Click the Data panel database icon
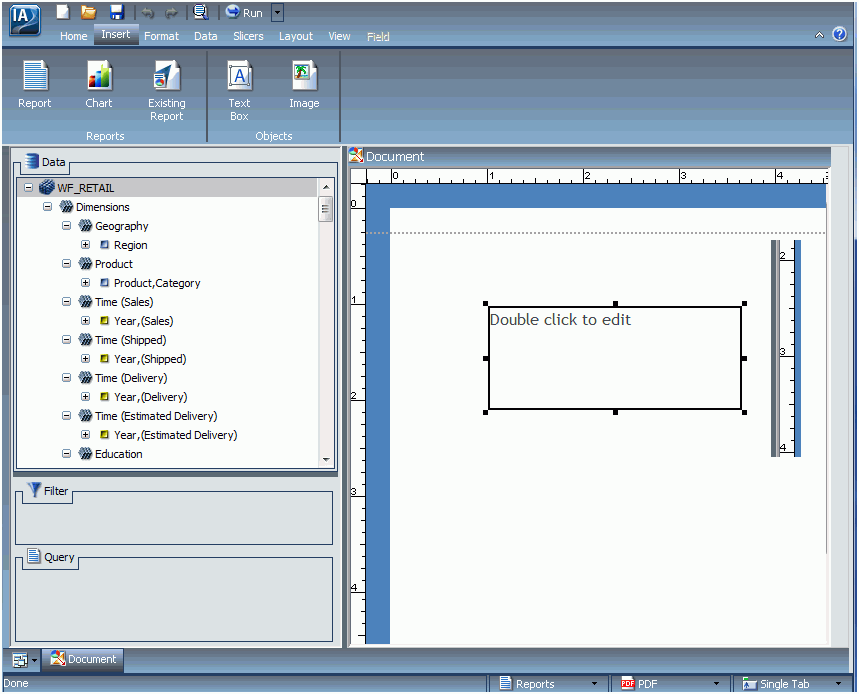The width and height of the screenshot is (859, 694). (x=32, y=161)
